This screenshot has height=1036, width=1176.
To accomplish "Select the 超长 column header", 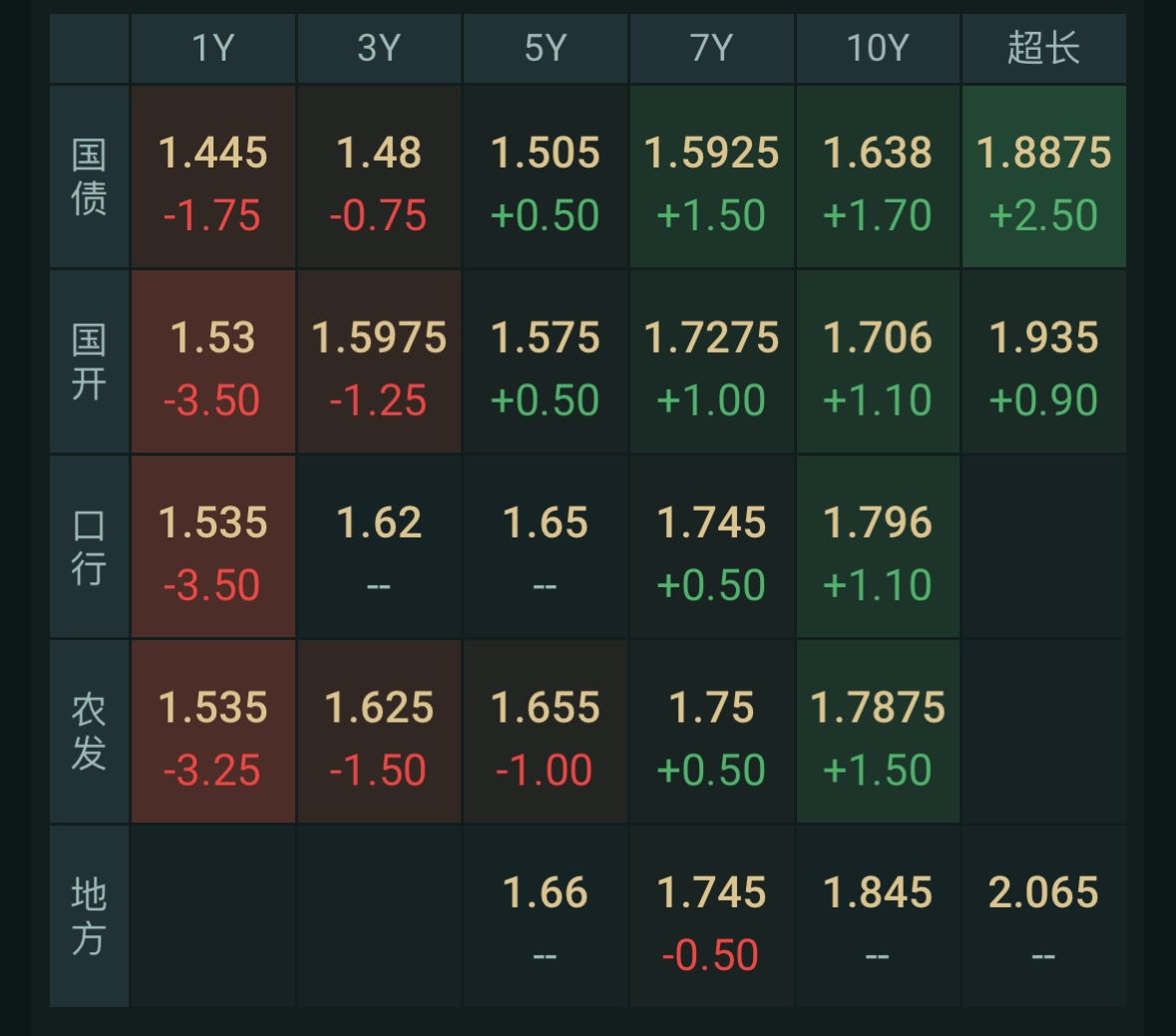I will point(1043,48).
